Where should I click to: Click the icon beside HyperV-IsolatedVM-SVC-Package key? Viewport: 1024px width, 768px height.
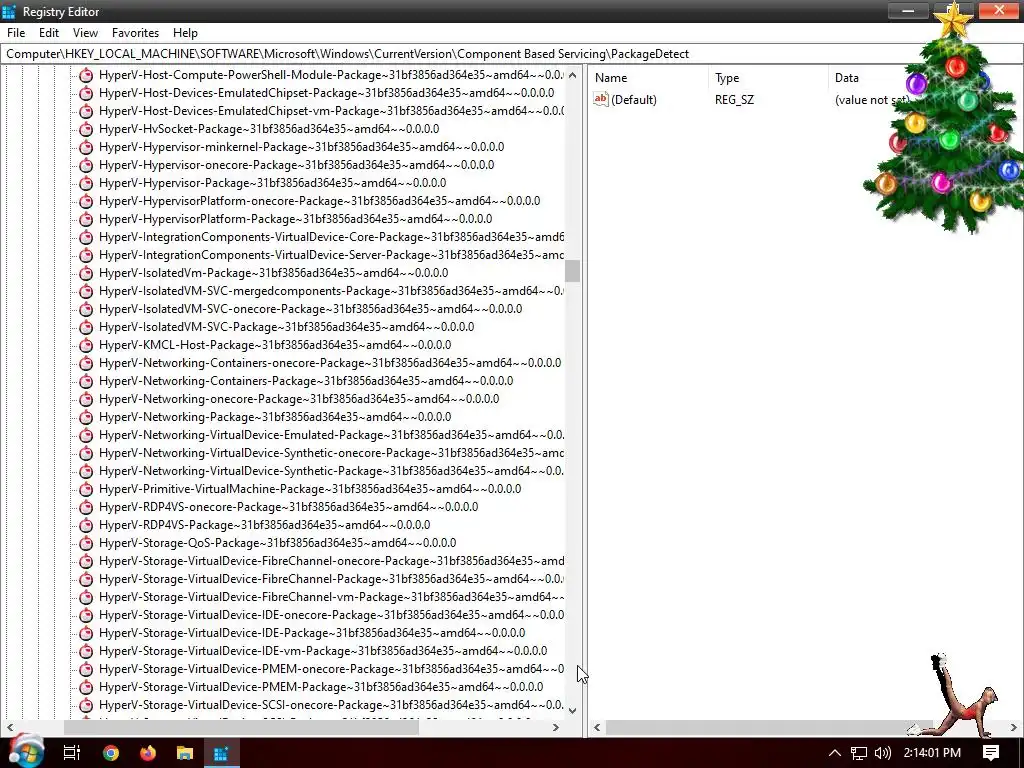coord(86,327)
